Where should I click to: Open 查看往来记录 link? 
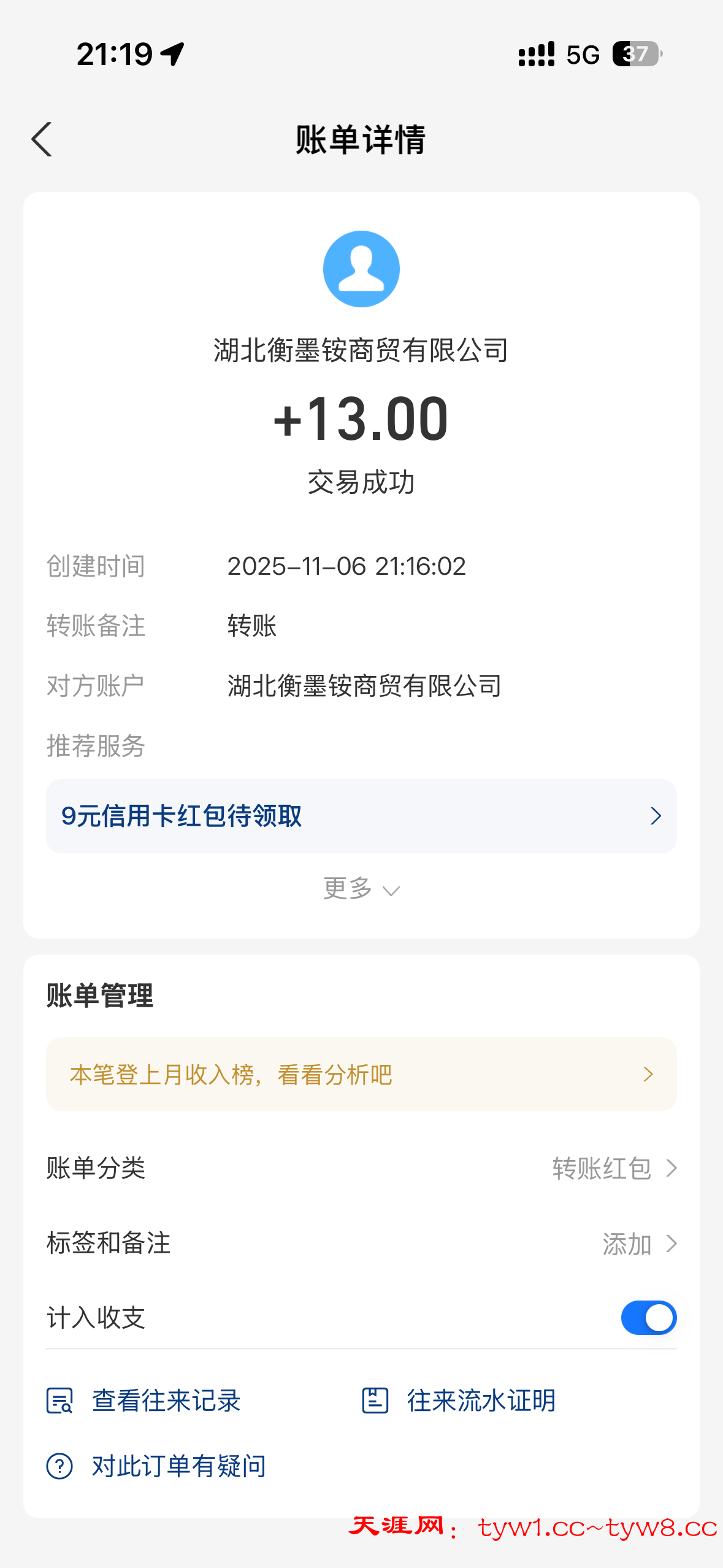pos(166,1401)
